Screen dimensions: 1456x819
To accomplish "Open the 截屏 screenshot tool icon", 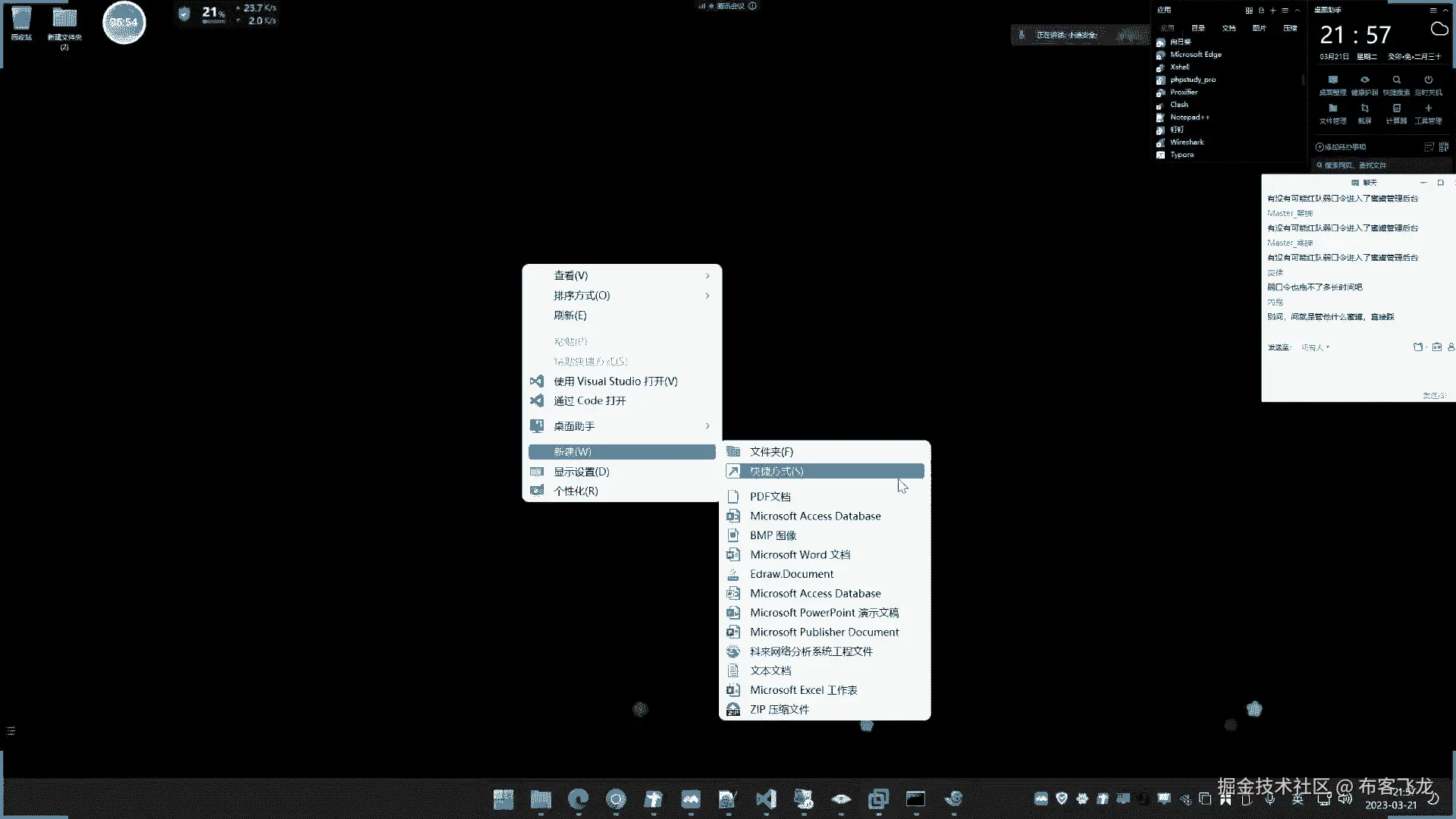I will pyautogui.click(x=1364, y=109).
